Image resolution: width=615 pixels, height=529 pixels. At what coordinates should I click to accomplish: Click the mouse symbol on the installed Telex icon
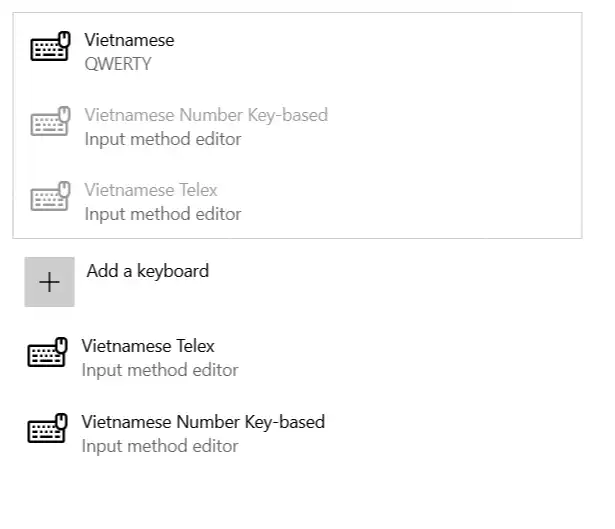[x=62, y=345]
